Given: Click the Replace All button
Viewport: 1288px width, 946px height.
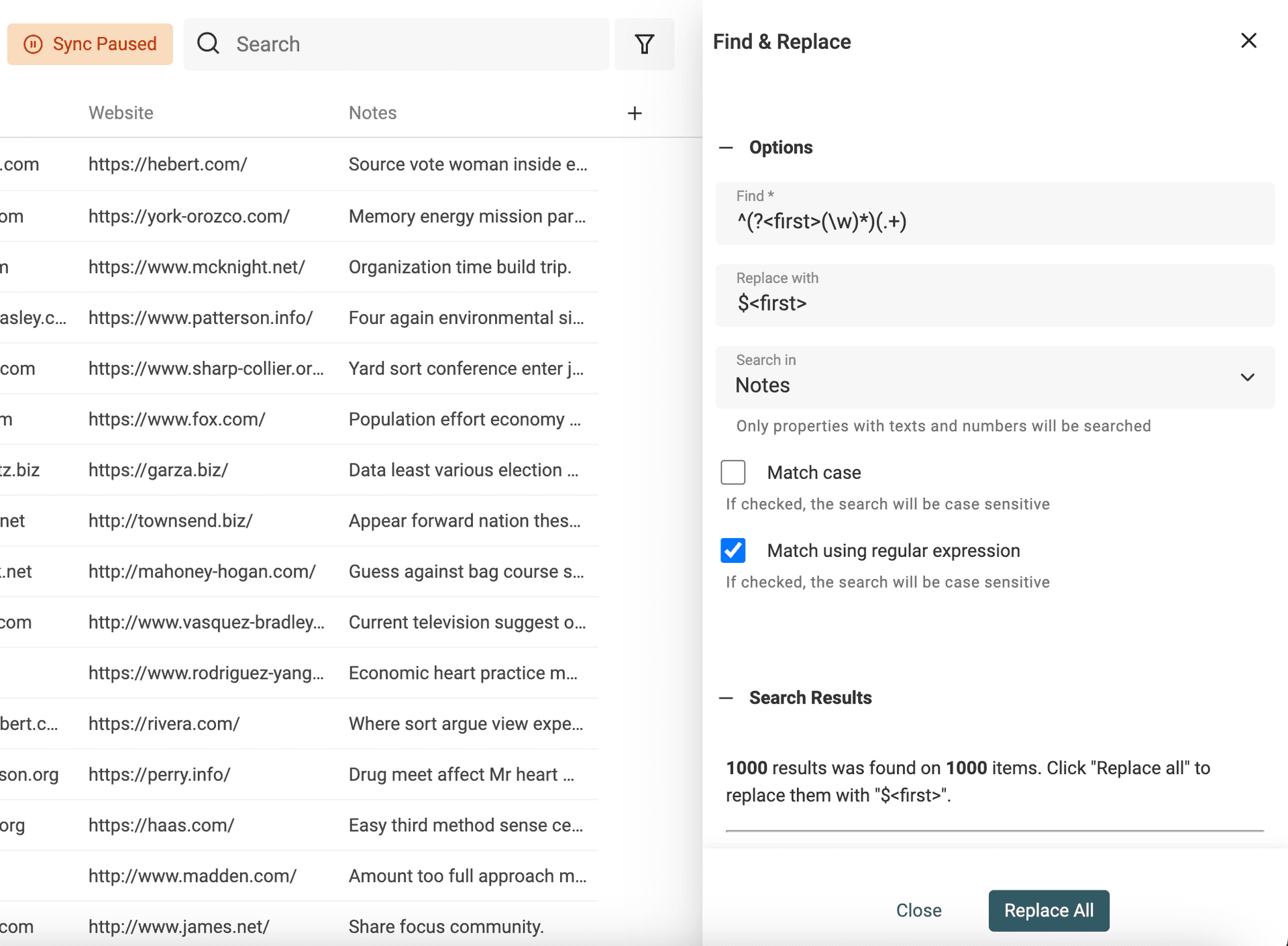Looking at the screenshot, I should click(x=1048, y=910).
